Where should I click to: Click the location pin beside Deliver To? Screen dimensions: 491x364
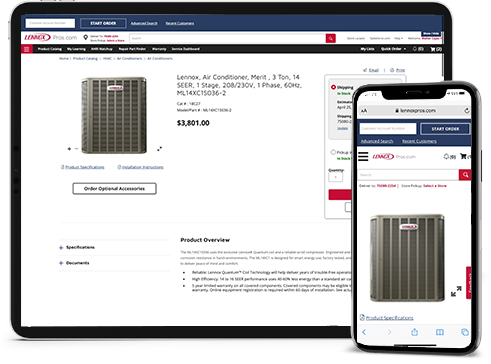click(x=86, y=37)
